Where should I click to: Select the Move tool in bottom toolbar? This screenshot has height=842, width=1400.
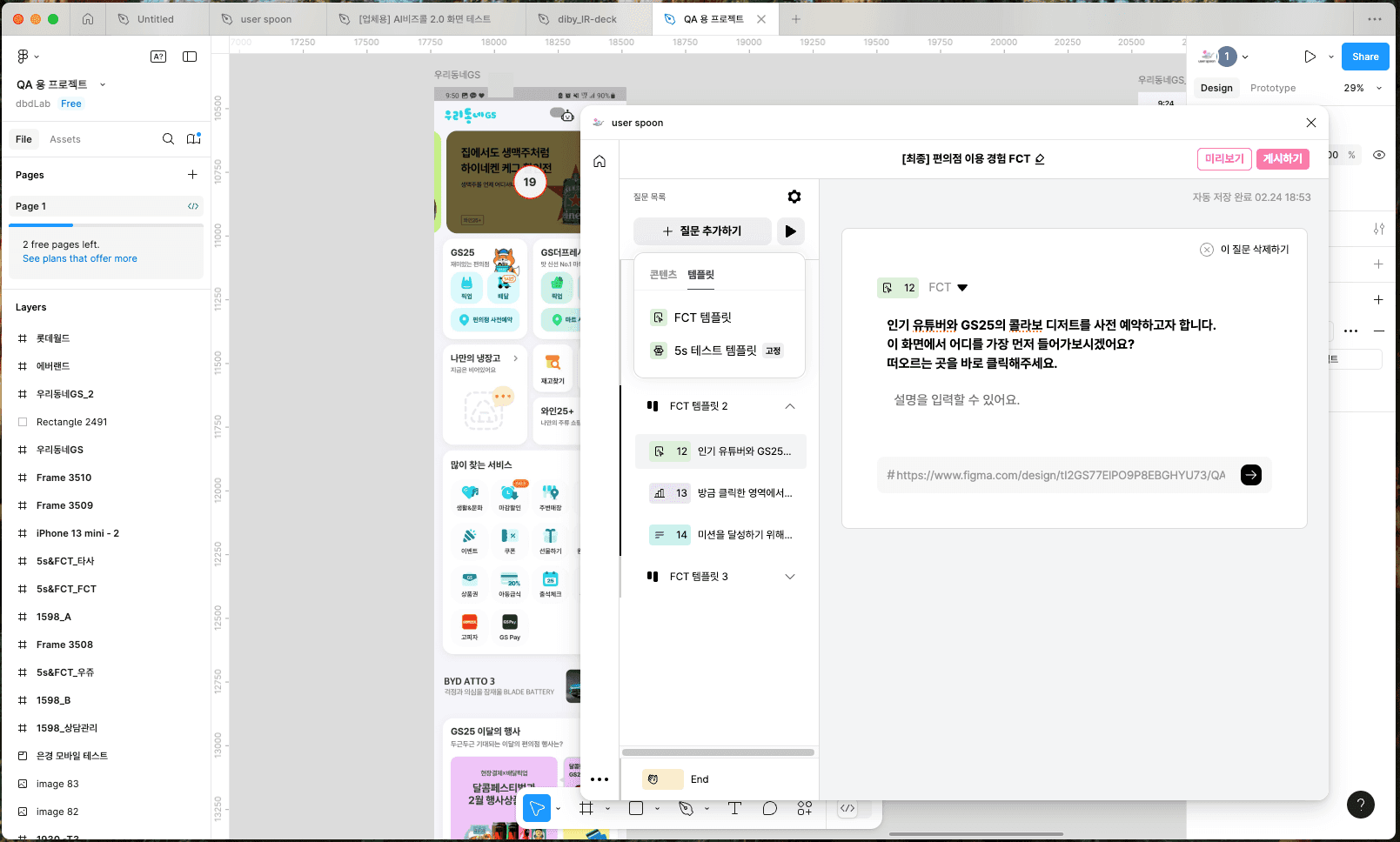coord(537,808)
